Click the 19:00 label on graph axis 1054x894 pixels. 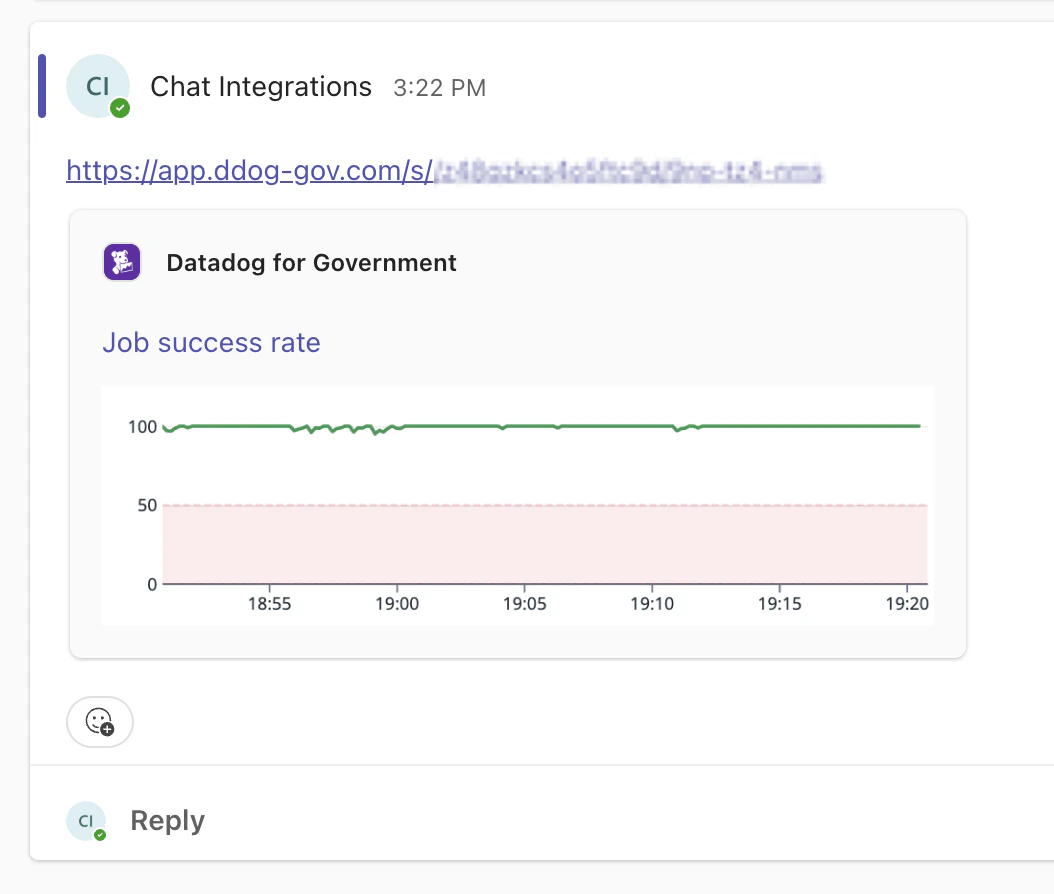pyautogui.click(x=397, y=604)
